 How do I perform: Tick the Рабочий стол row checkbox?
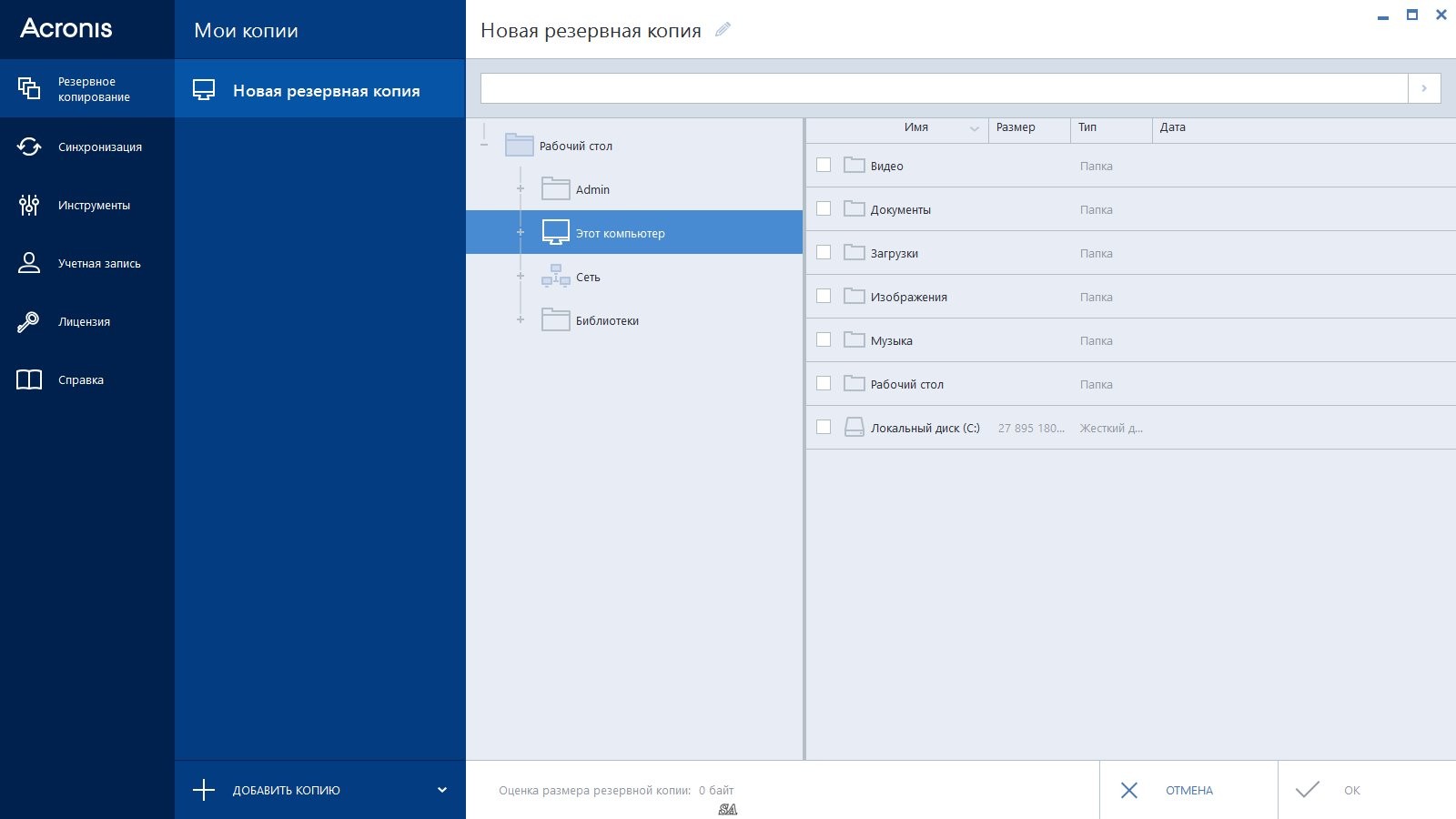[824, 383]
